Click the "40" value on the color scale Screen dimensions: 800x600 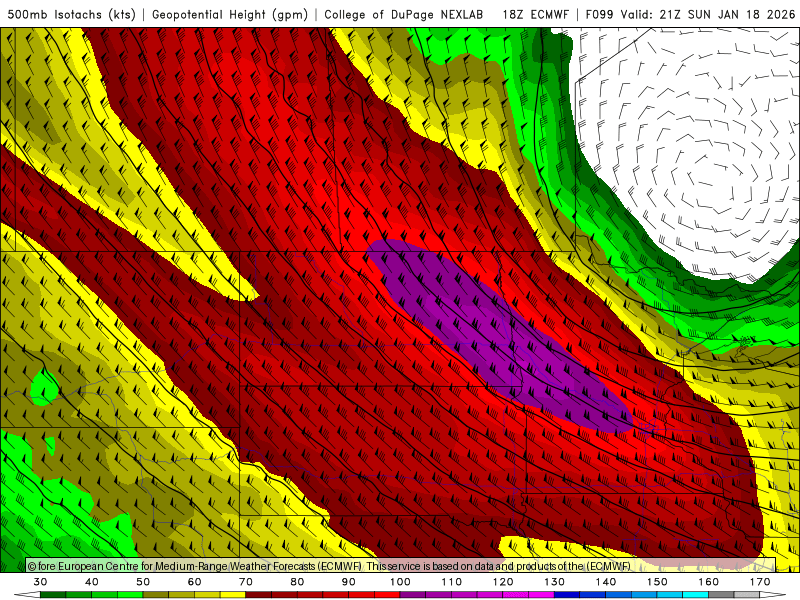click(x=91, y=582)
